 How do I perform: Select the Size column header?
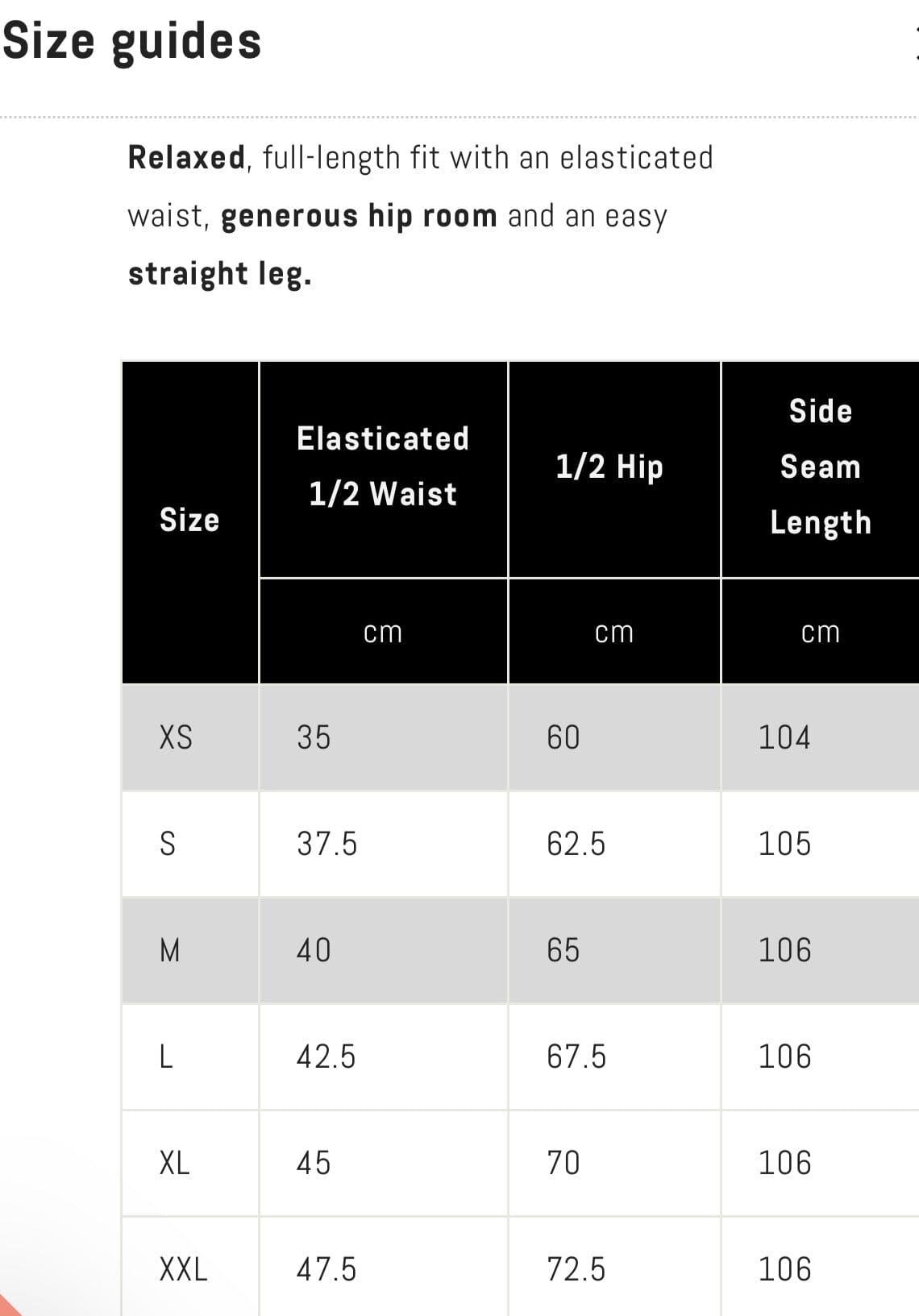[189, 521]
